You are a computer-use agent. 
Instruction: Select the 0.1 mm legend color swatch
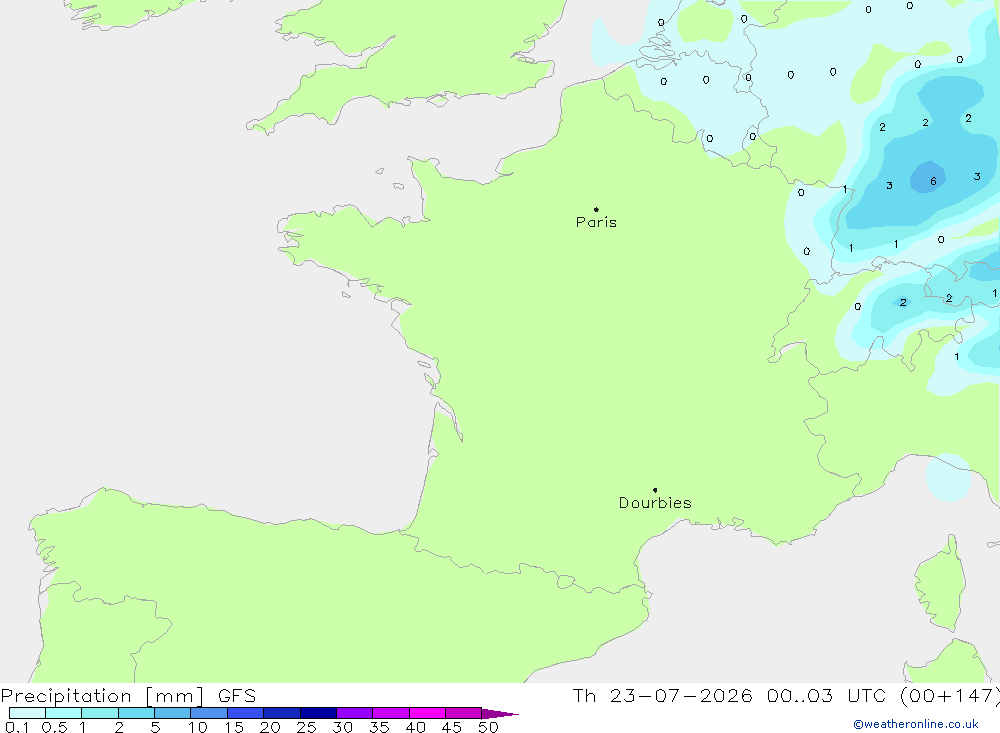27,713
